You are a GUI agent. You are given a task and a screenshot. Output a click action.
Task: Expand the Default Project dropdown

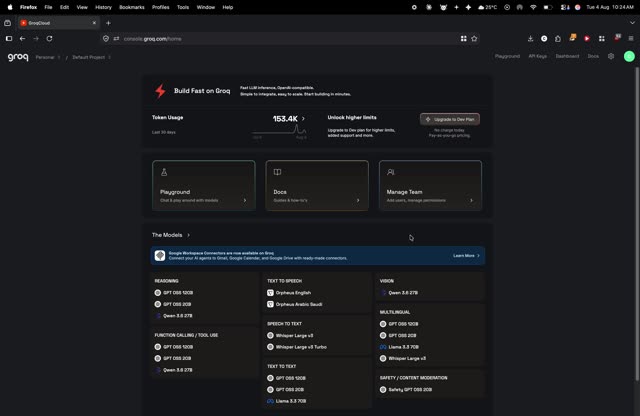[91, 57]
